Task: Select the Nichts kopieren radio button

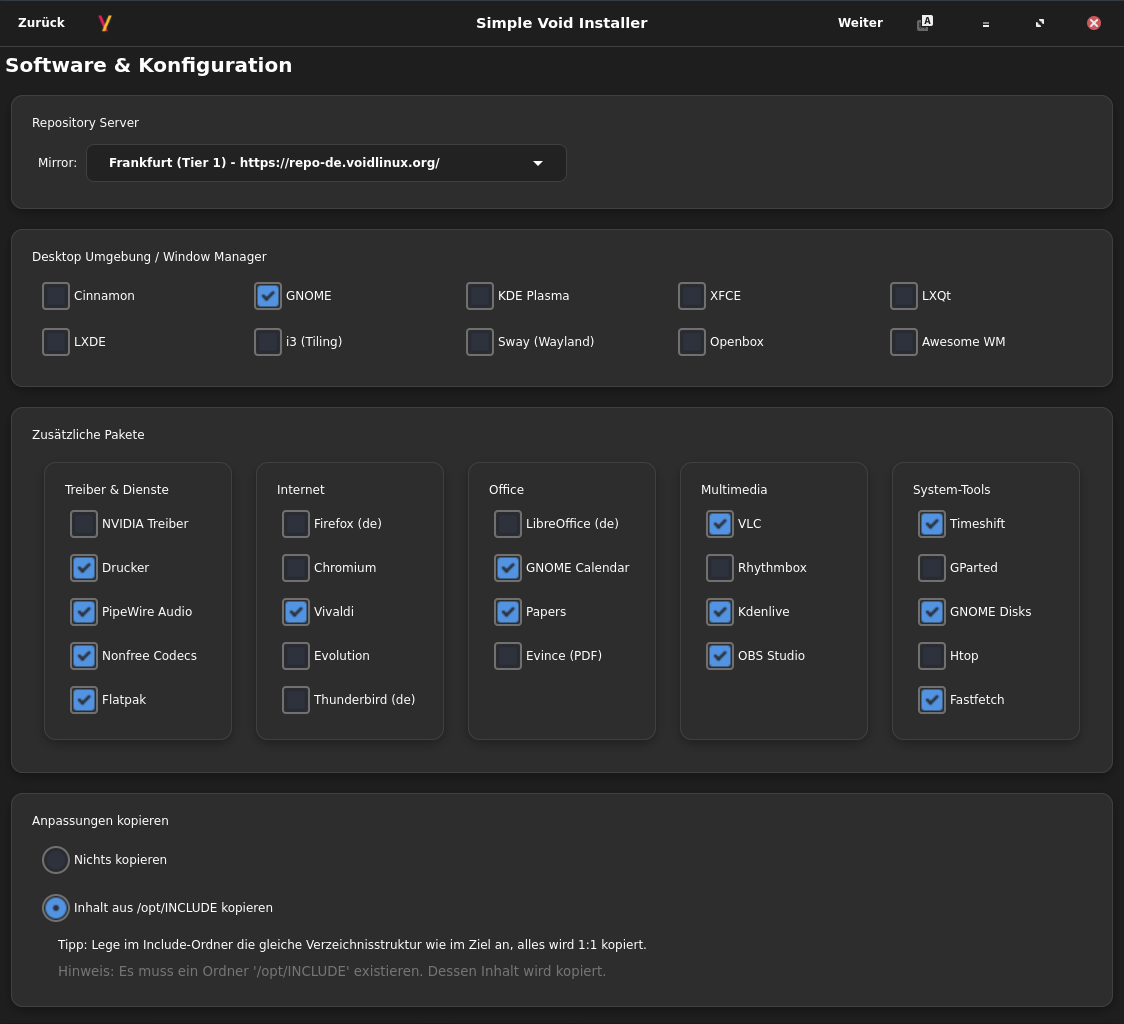Action: 56,860
